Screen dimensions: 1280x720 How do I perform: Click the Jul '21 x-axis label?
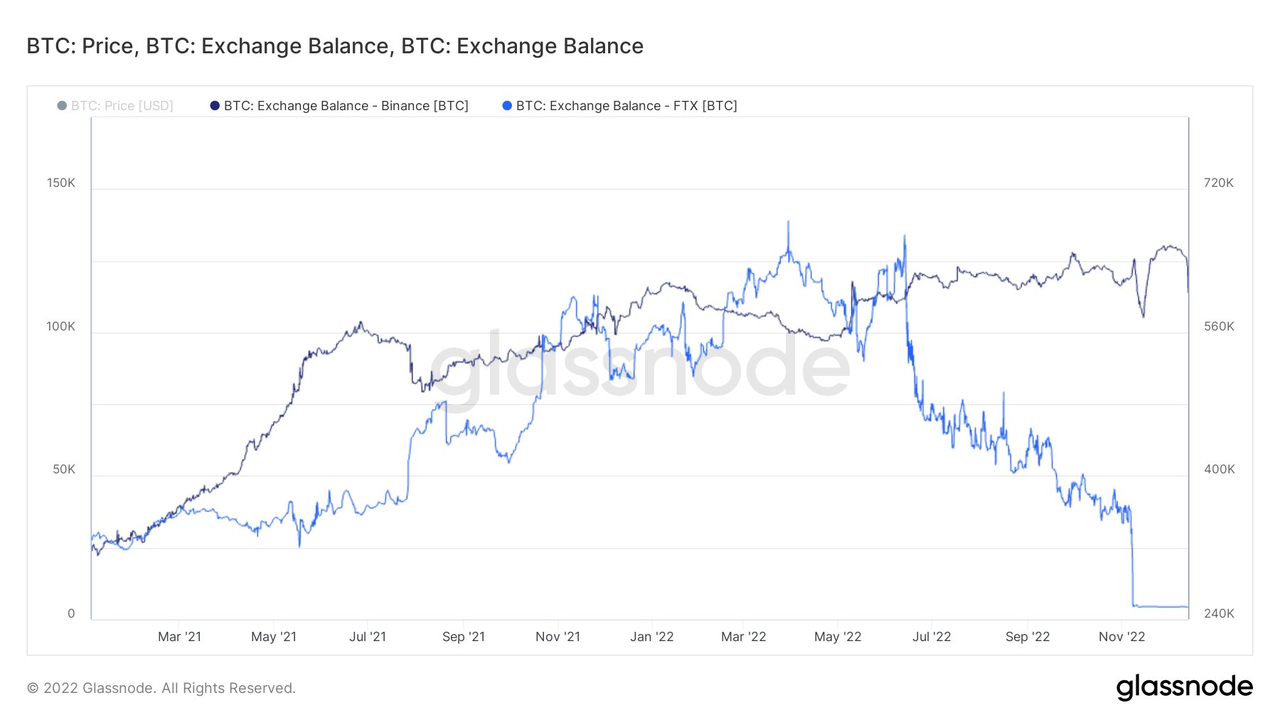(x=369, y=636)
